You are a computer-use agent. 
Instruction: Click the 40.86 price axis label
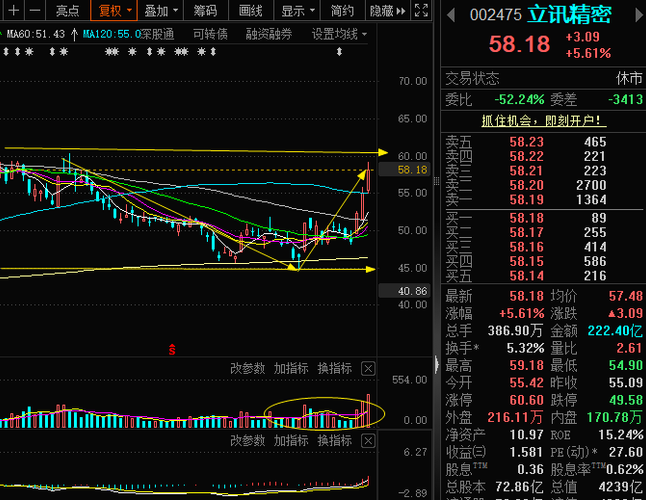(404, 291)
